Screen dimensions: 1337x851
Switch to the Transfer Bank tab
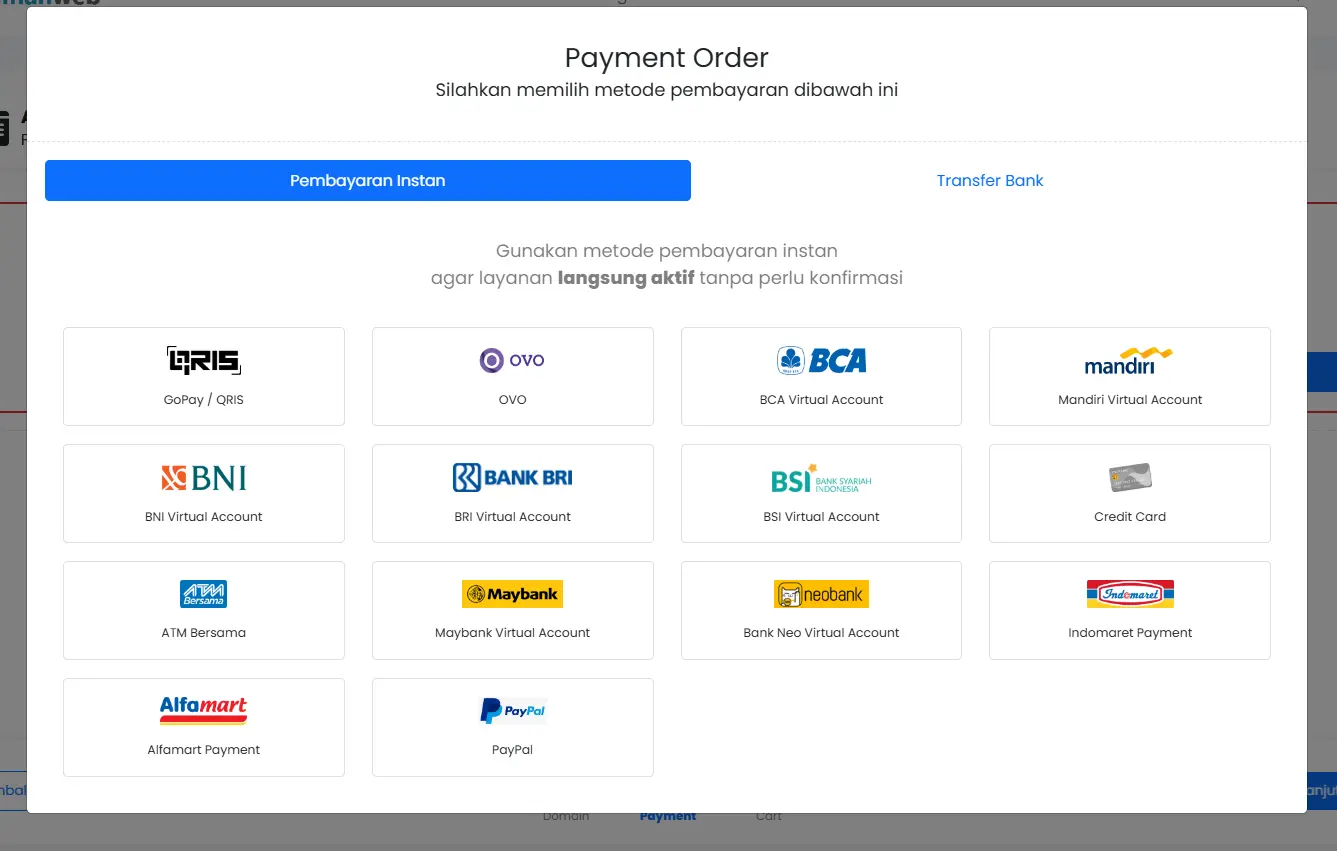[x=990, y=181]
